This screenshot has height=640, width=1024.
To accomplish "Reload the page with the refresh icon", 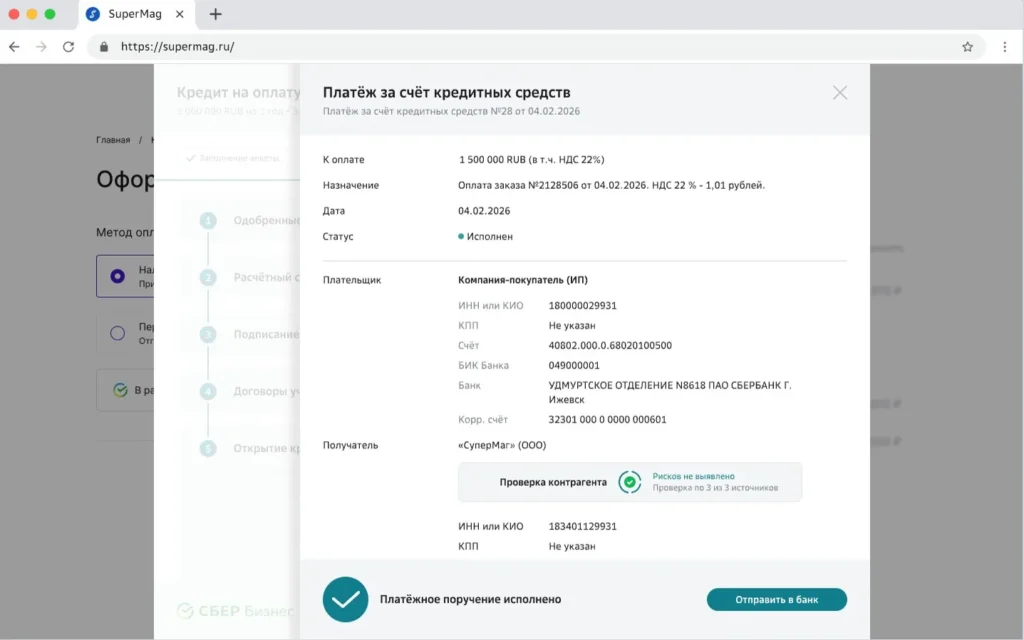I will tap(69, 46).
